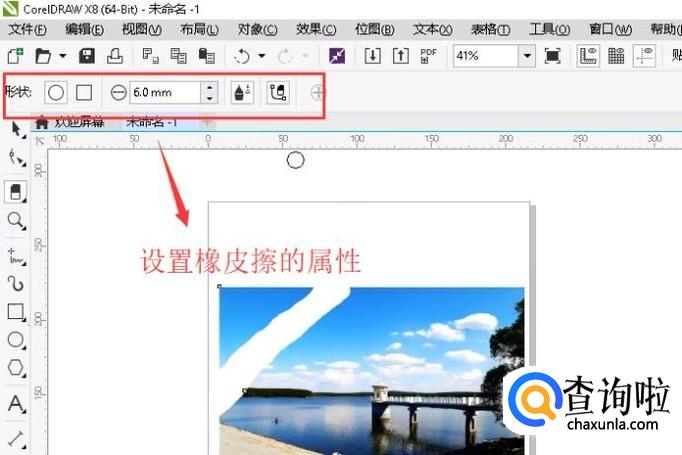
Task: Toggle grid display
Action: [616, 56]
